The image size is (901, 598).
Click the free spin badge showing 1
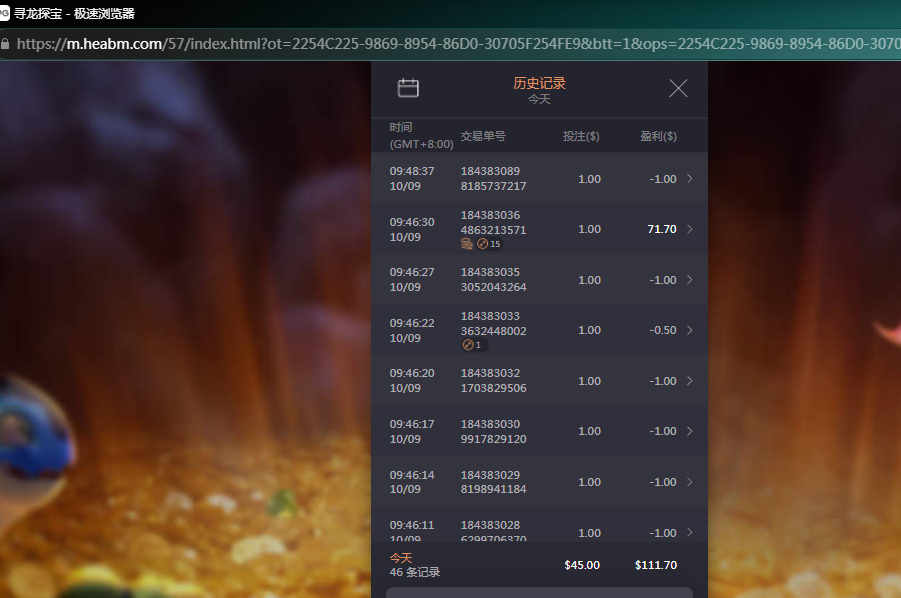472,345
